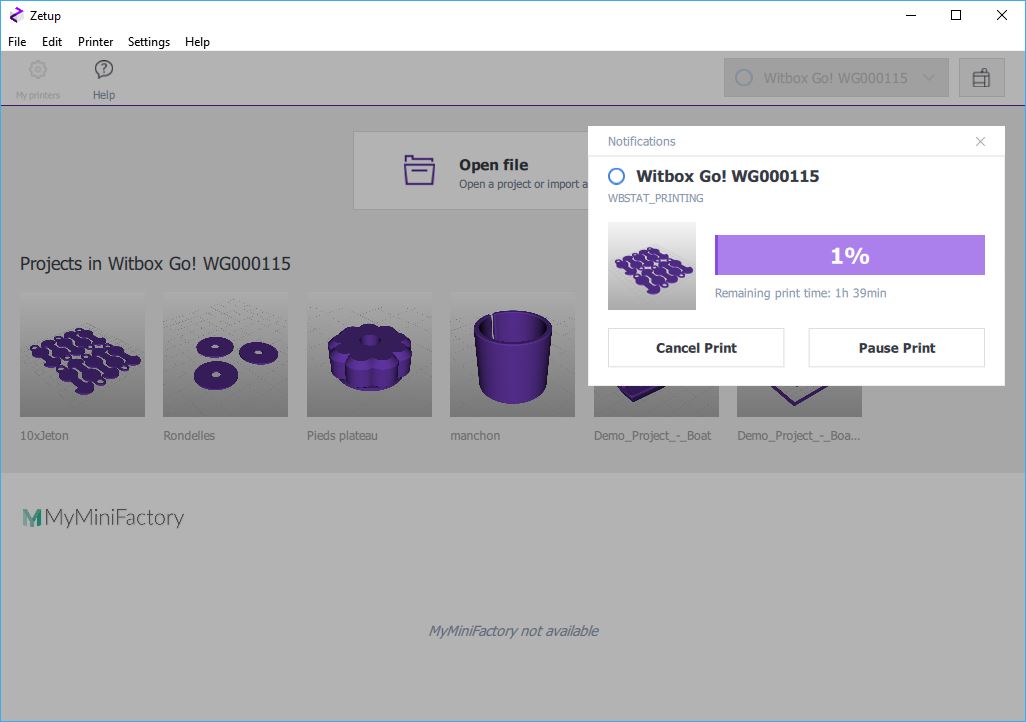1026x722 pixels.
Task: Click the Open file folder icon
Action: 419,170
